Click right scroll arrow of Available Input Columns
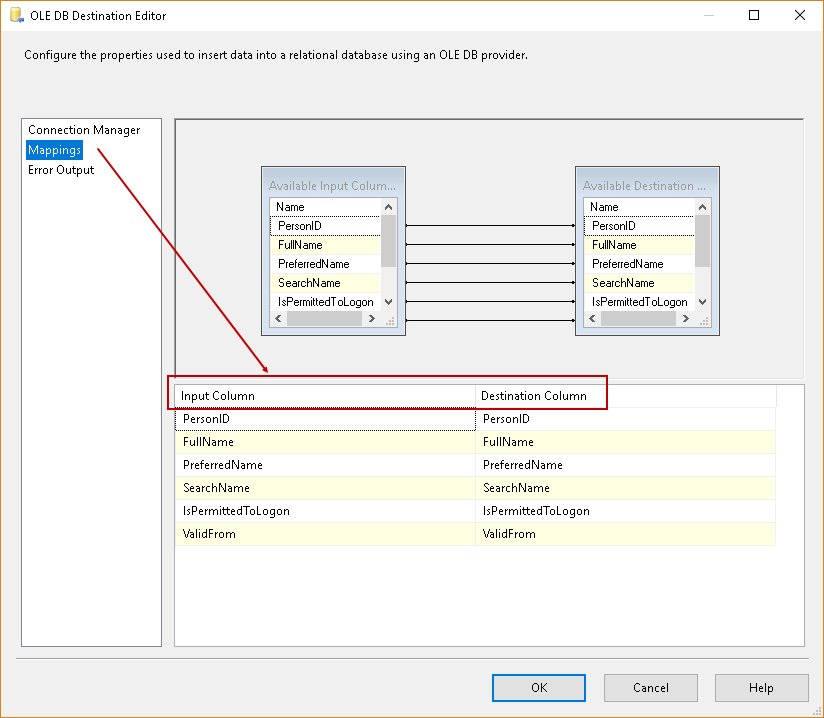This screenshot has width=824, height=718. coord(371,319)
